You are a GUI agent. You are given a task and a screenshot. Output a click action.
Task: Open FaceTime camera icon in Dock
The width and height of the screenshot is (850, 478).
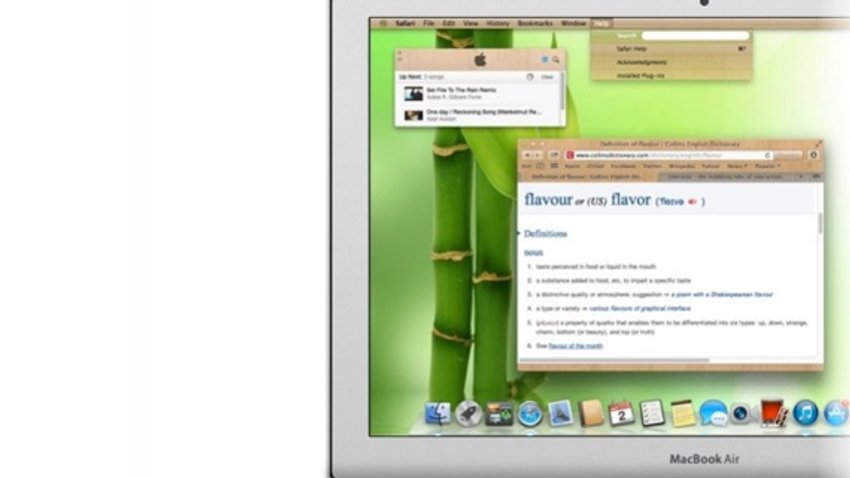coord(742,414)
